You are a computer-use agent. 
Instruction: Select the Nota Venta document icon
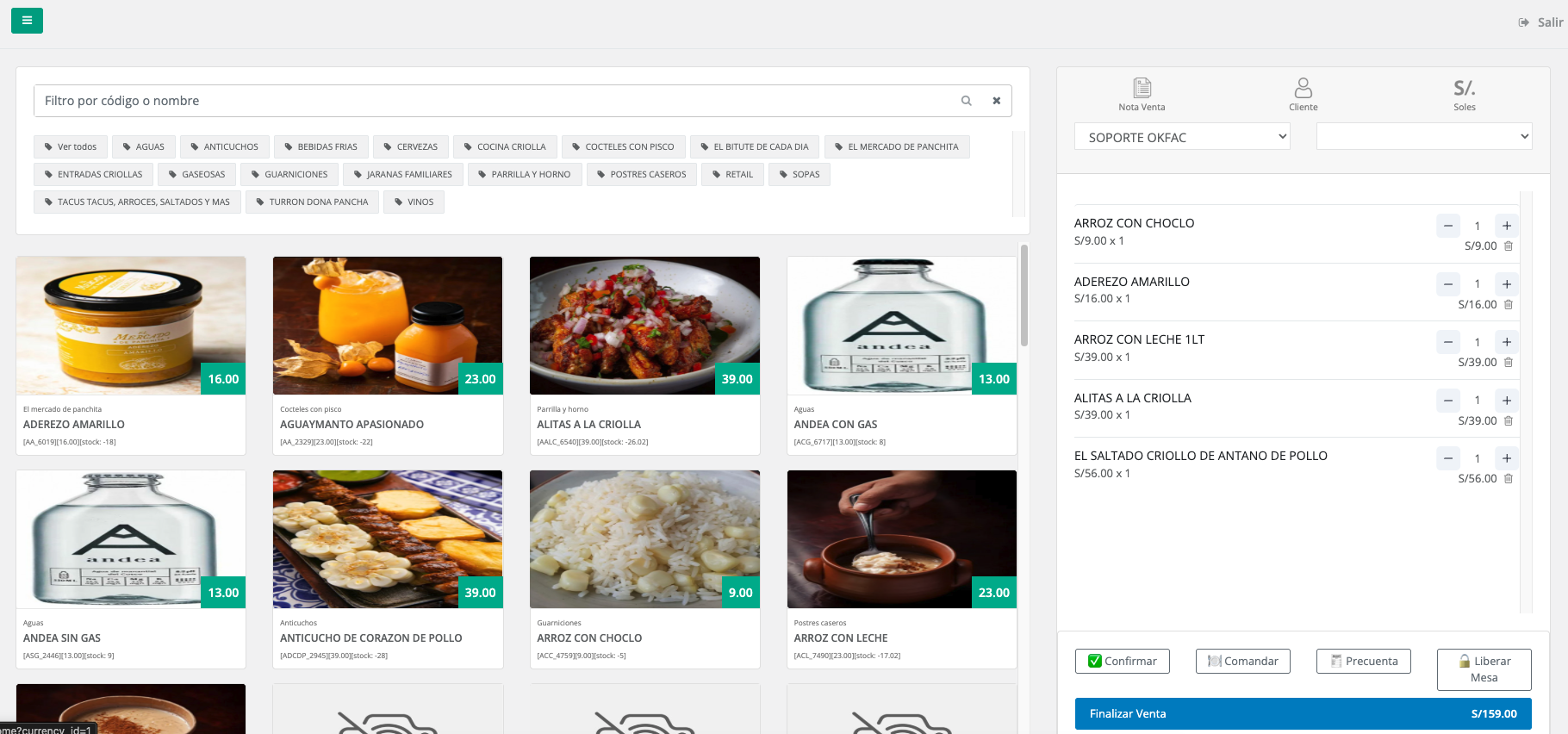coord(1142,88)
